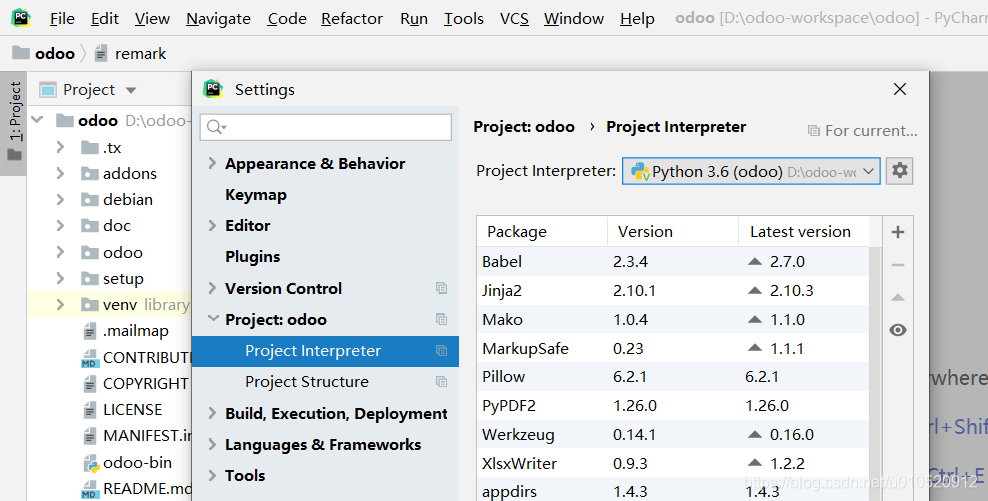Open Keymap settings

click(256, 195)
